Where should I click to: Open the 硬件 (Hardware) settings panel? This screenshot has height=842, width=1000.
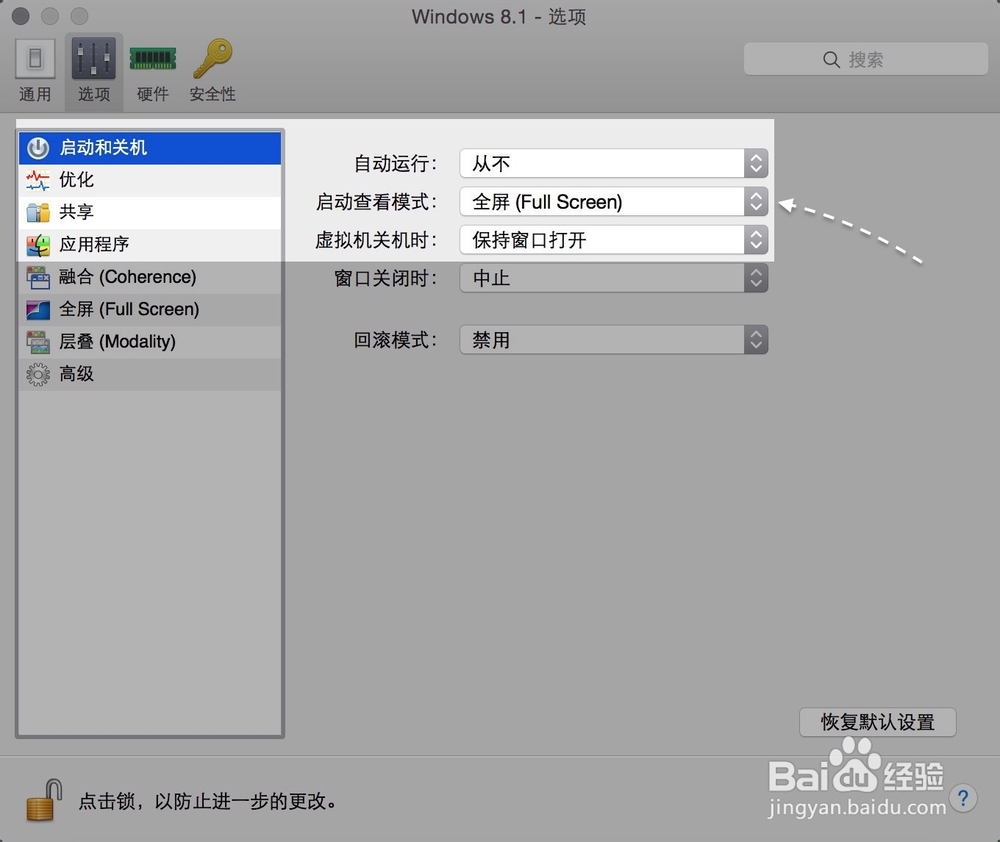click(152, 68)
